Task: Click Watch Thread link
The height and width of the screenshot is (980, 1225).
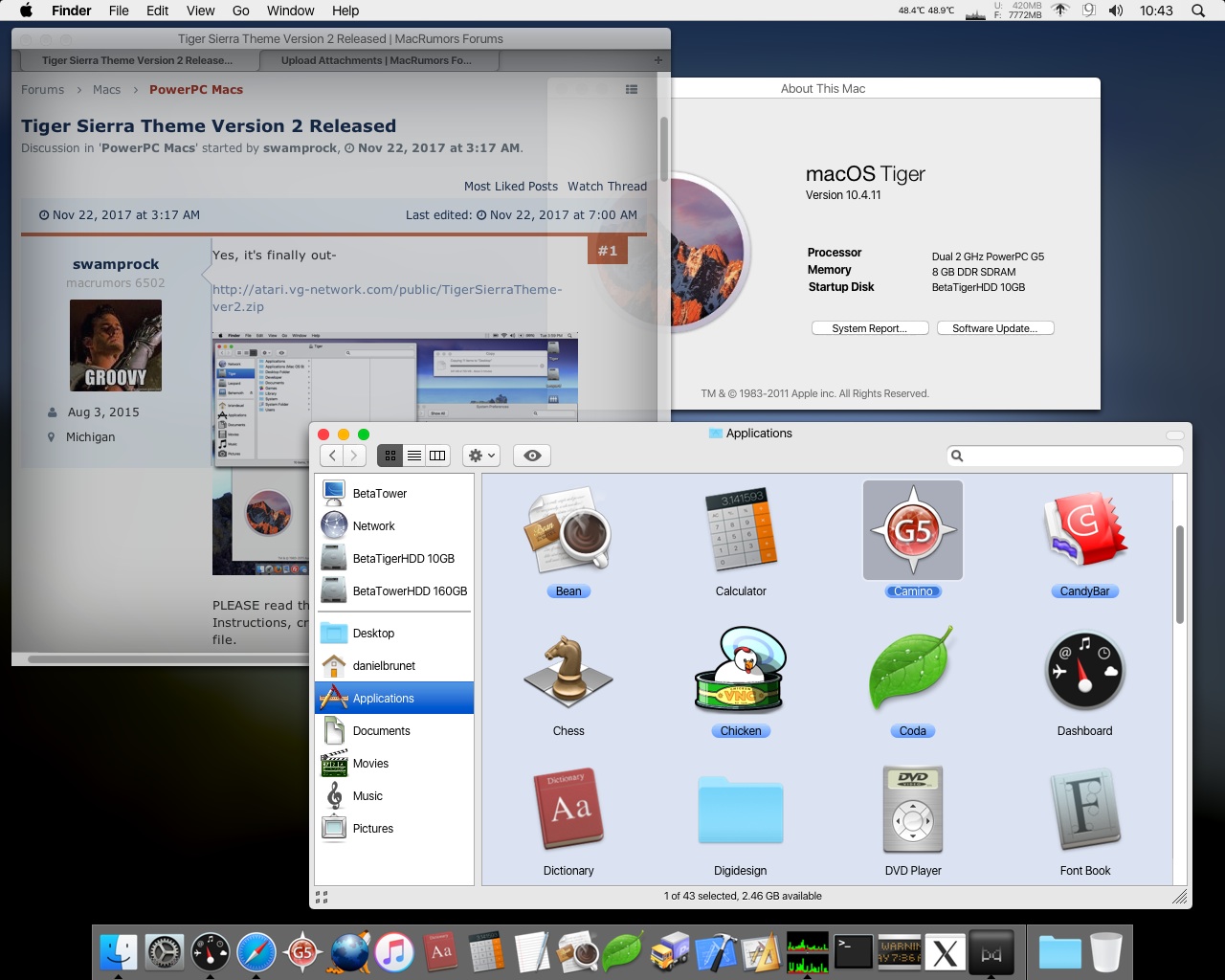Action: pyautogui.click(x=607, y=187)
